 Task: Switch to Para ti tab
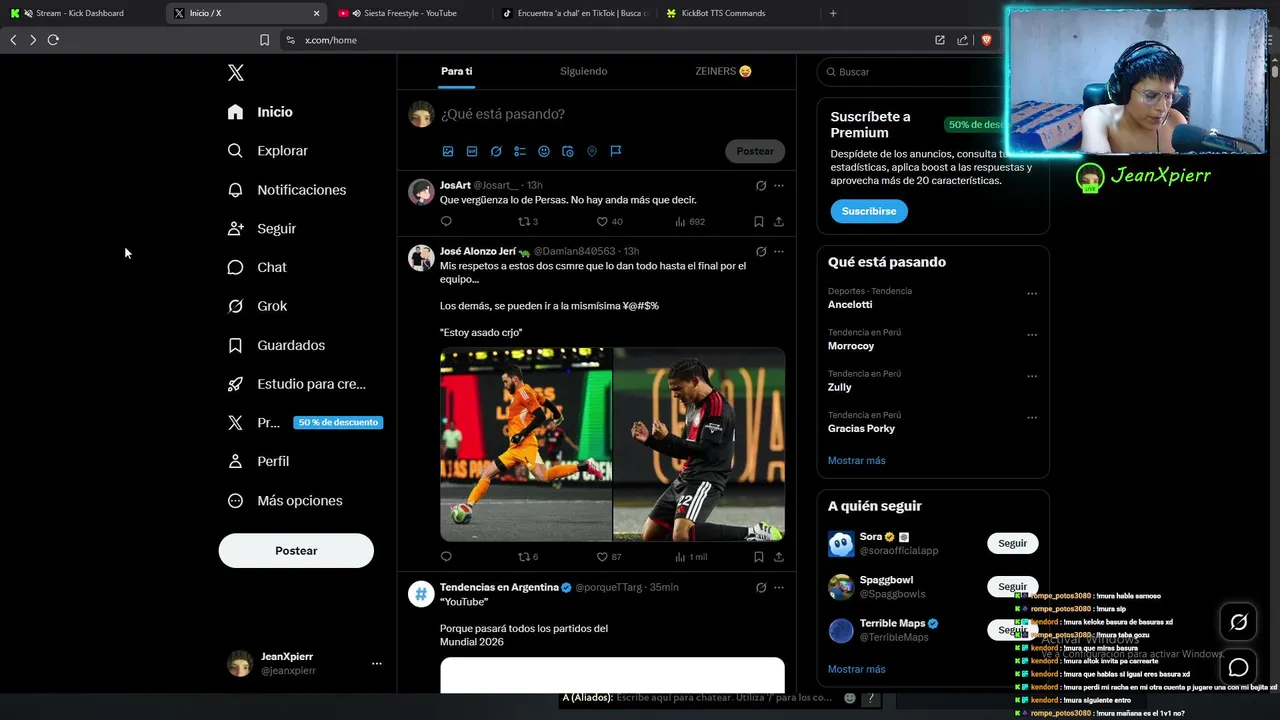[x=456, y=71]
